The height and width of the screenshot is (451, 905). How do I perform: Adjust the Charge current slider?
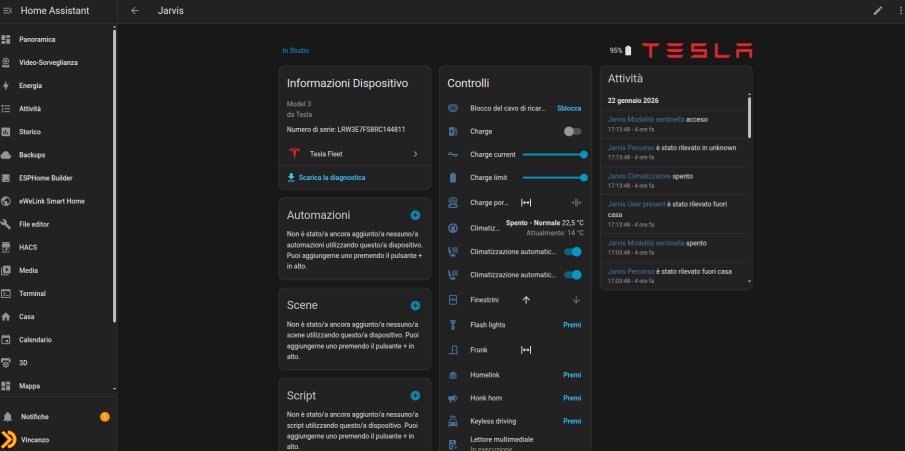[x=555, y=154]
